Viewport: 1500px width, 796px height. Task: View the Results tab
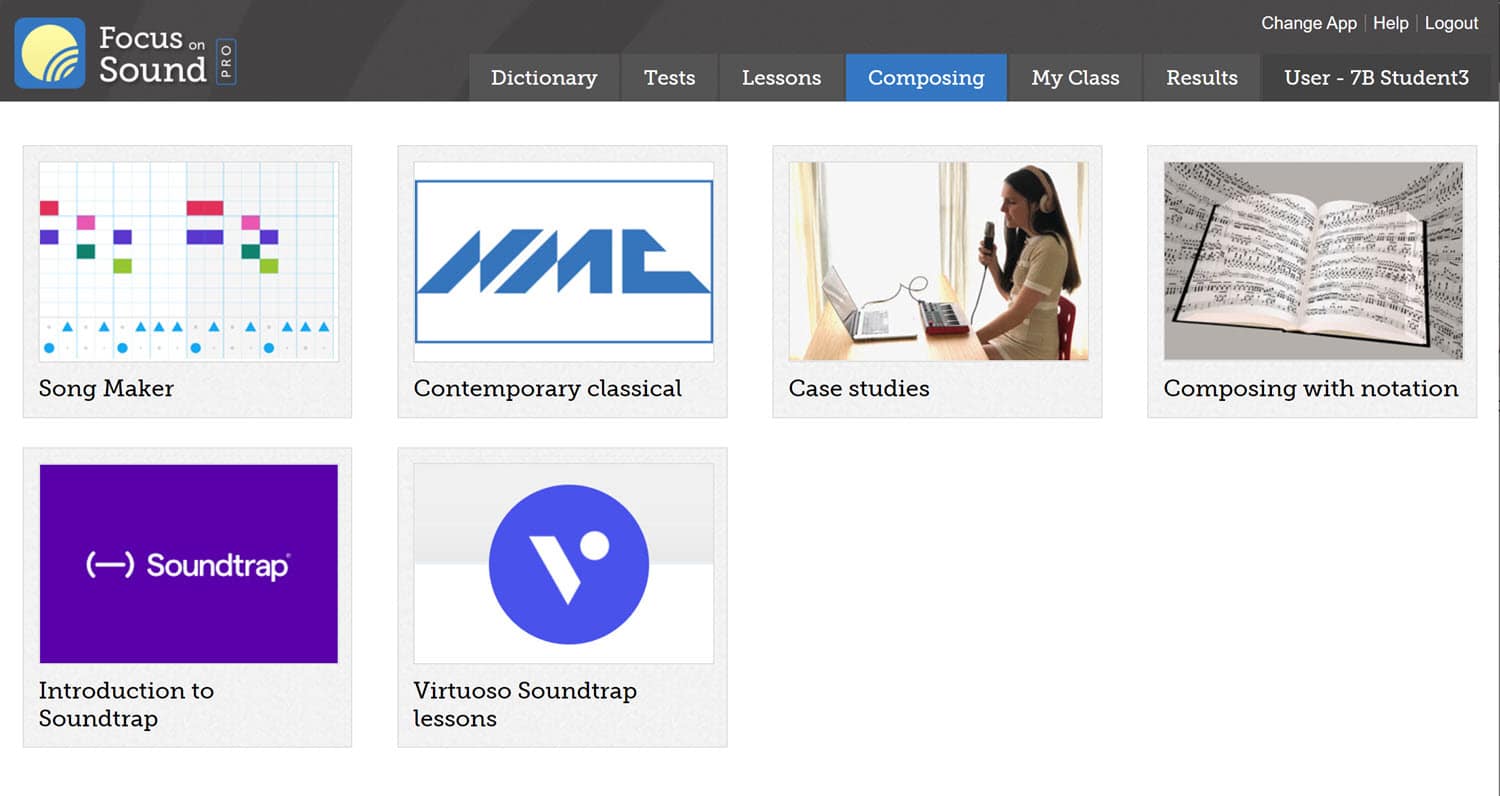(x=1201, y=78)
